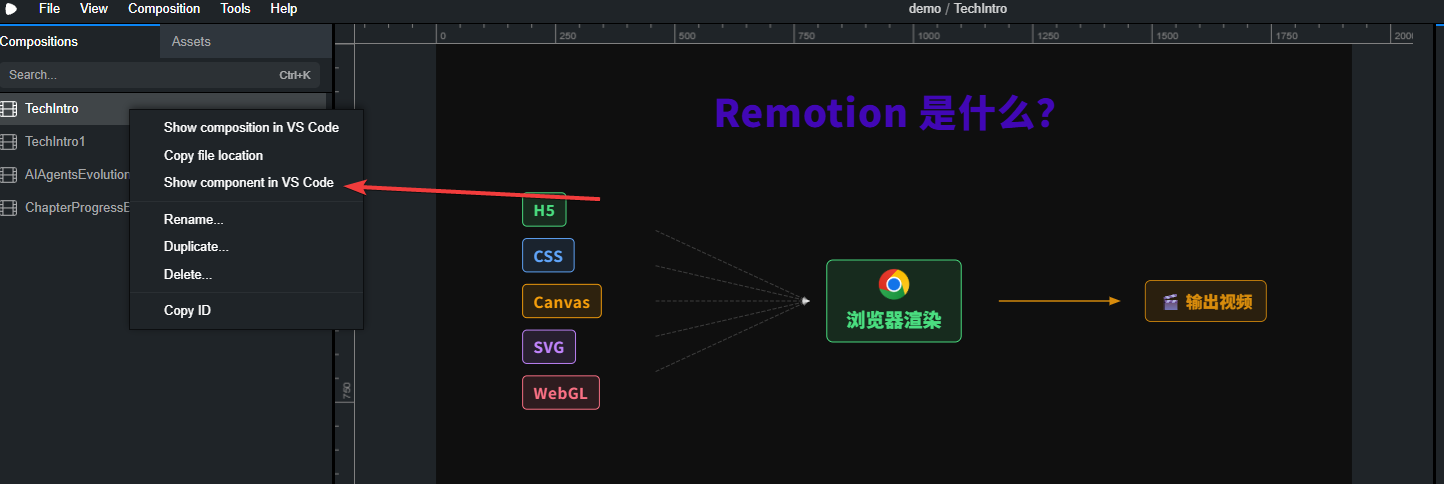
Task: Focus the Search compositions field
Action: 160,75
